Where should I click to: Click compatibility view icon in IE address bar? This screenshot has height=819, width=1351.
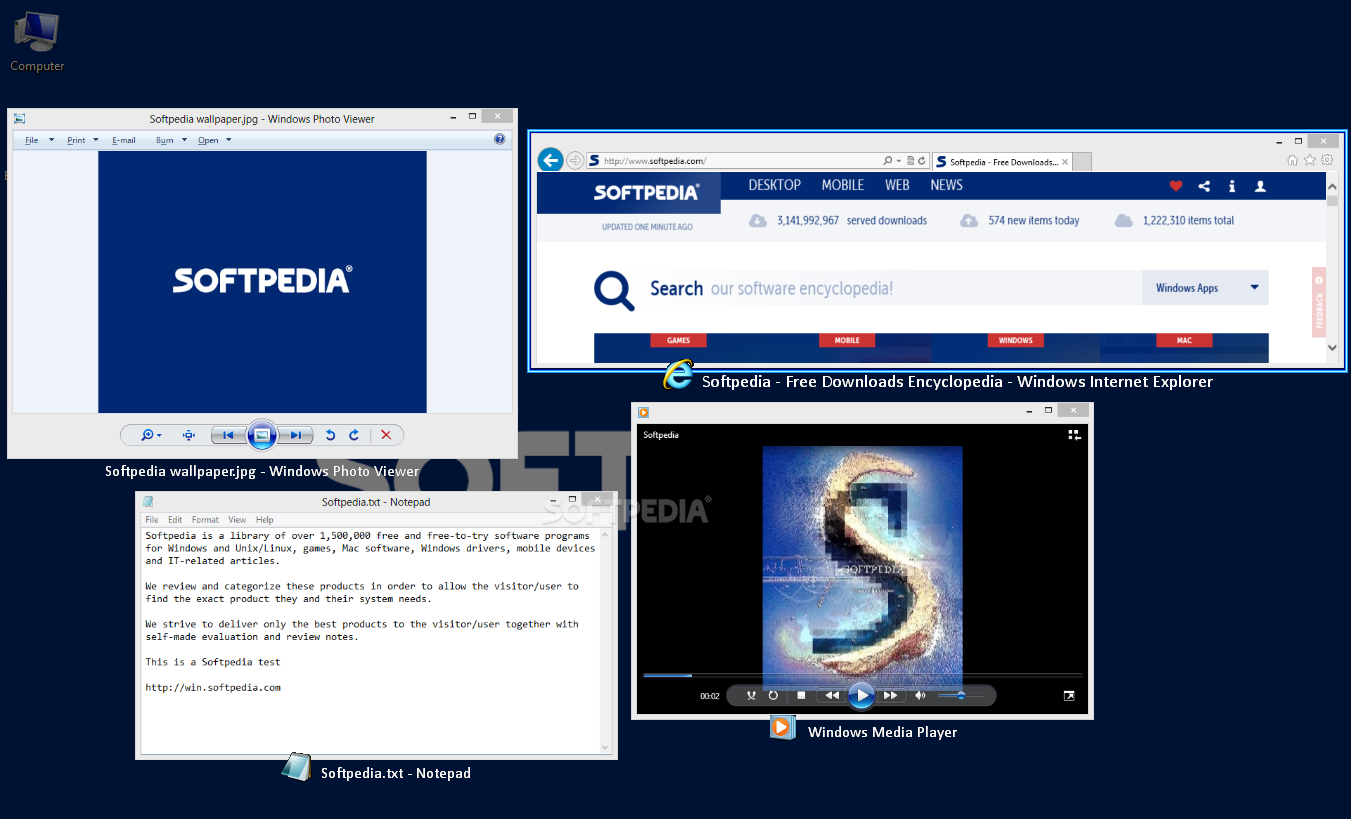[x=909, y=161]
